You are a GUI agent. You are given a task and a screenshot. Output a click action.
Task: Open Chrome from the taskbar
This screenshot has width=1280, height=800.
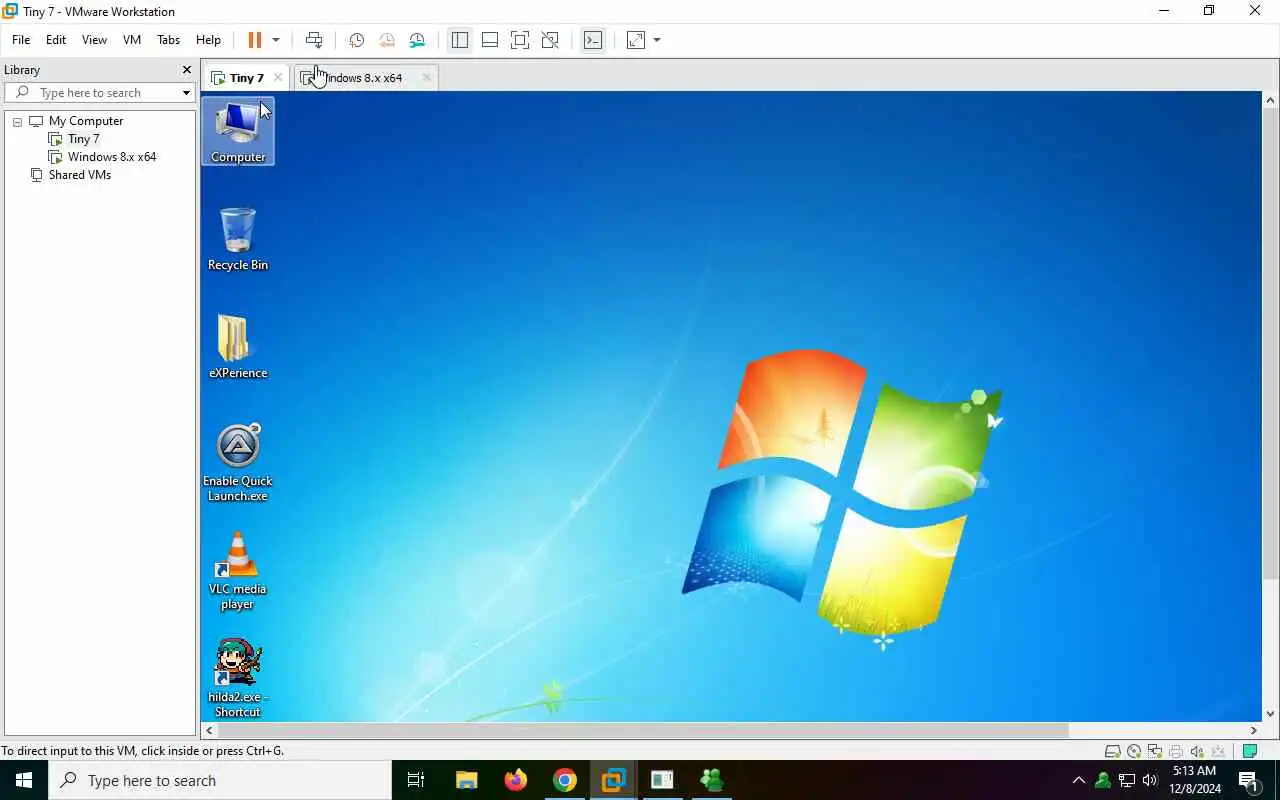coord(565,780)
